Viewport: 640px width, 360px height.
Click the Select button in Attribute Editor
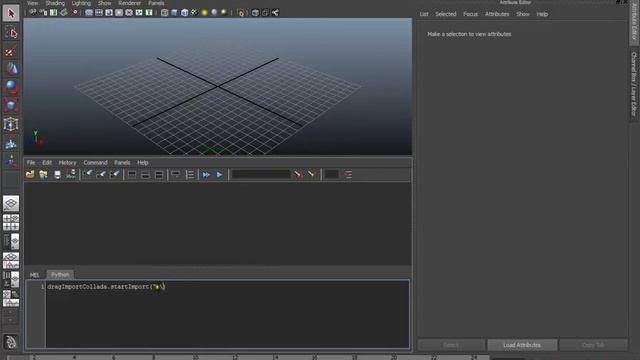451,345
